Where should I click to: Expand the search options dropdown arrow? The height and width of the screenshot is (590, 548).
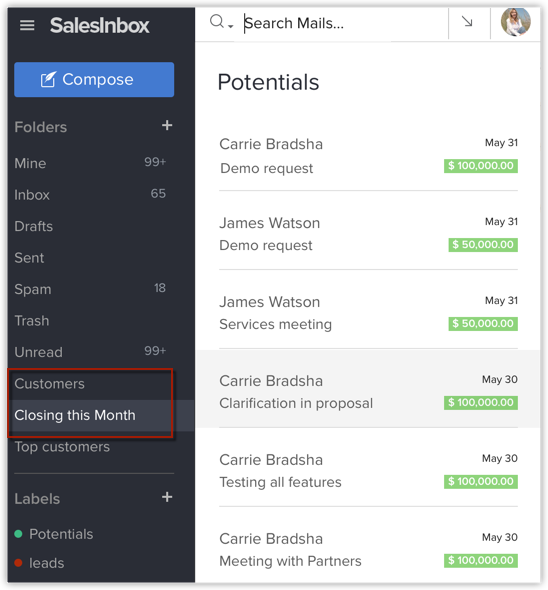tap(231, 26)
